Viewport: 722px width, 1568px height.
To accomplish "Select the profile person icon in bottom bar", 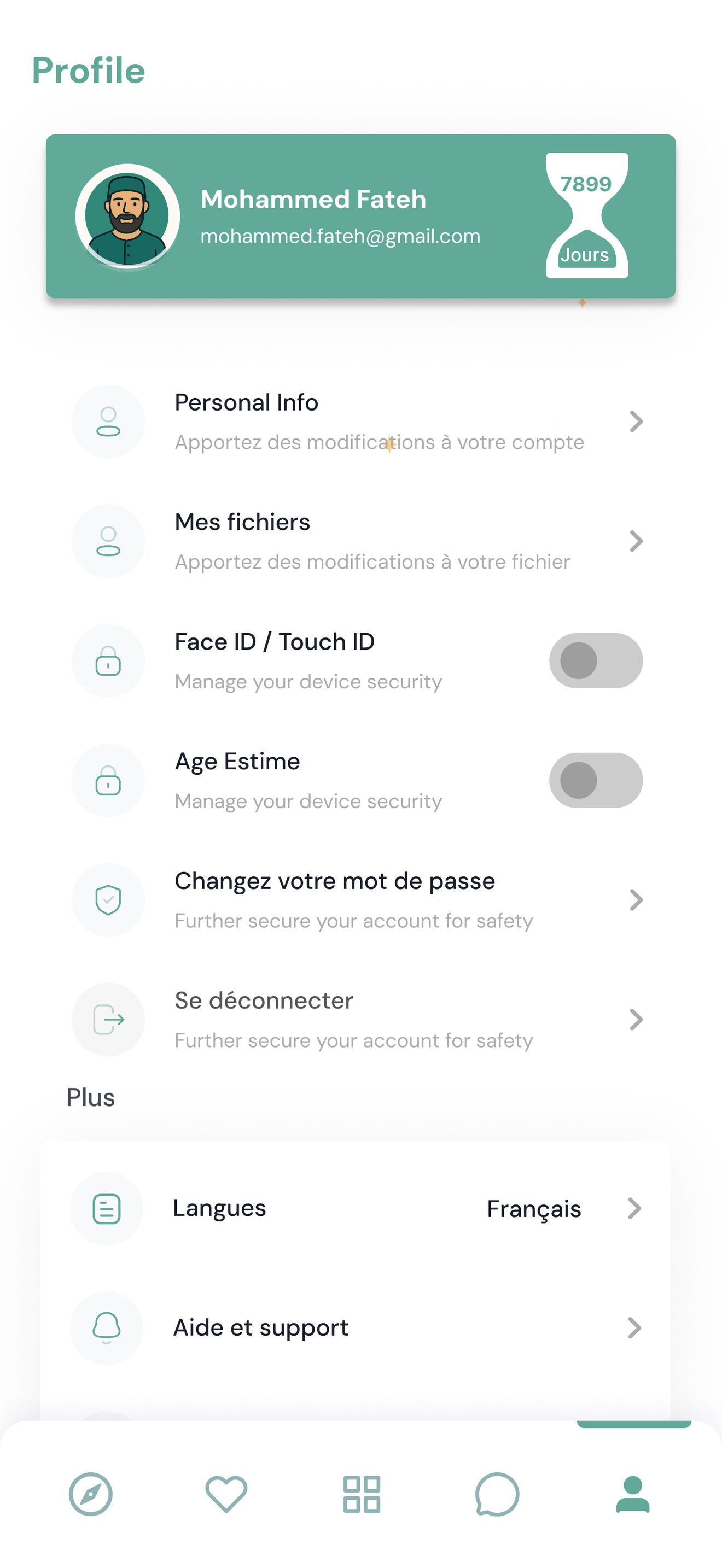I will pyautogui.click(x=633, y=1494).
